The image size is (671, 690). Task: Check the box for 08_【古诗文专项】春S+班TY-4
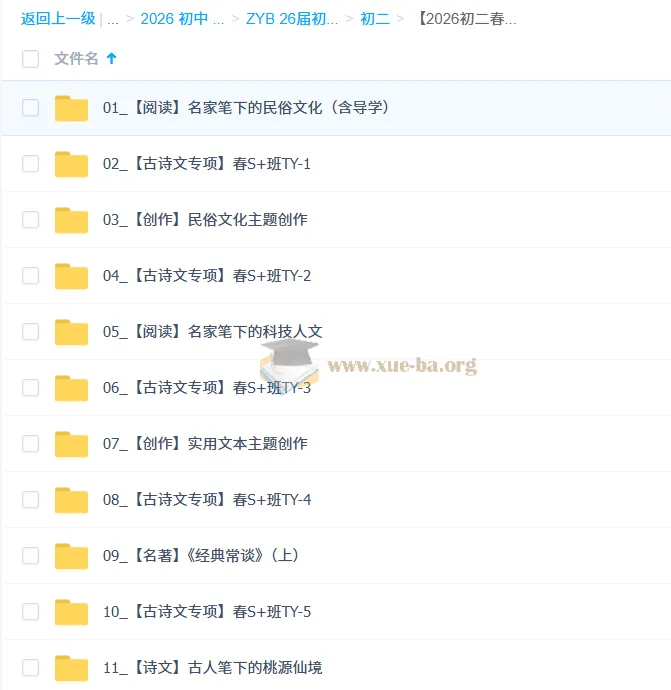30,499
